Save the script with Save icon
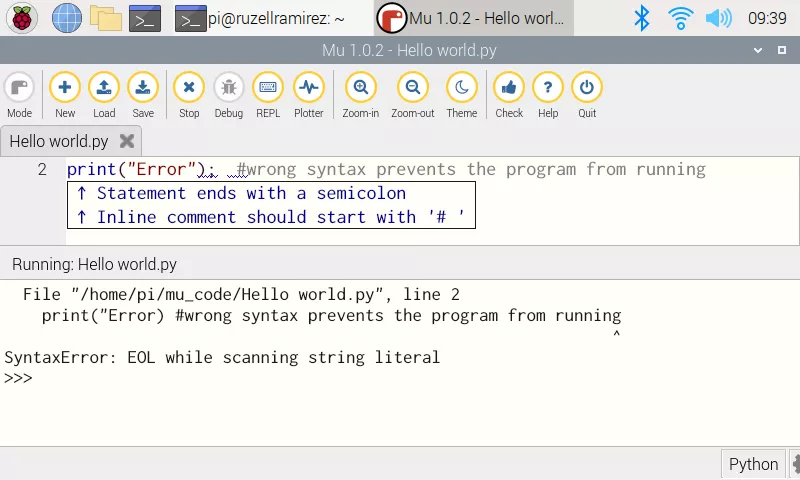This screenshot has width=800, height=480. coord(143,95)
